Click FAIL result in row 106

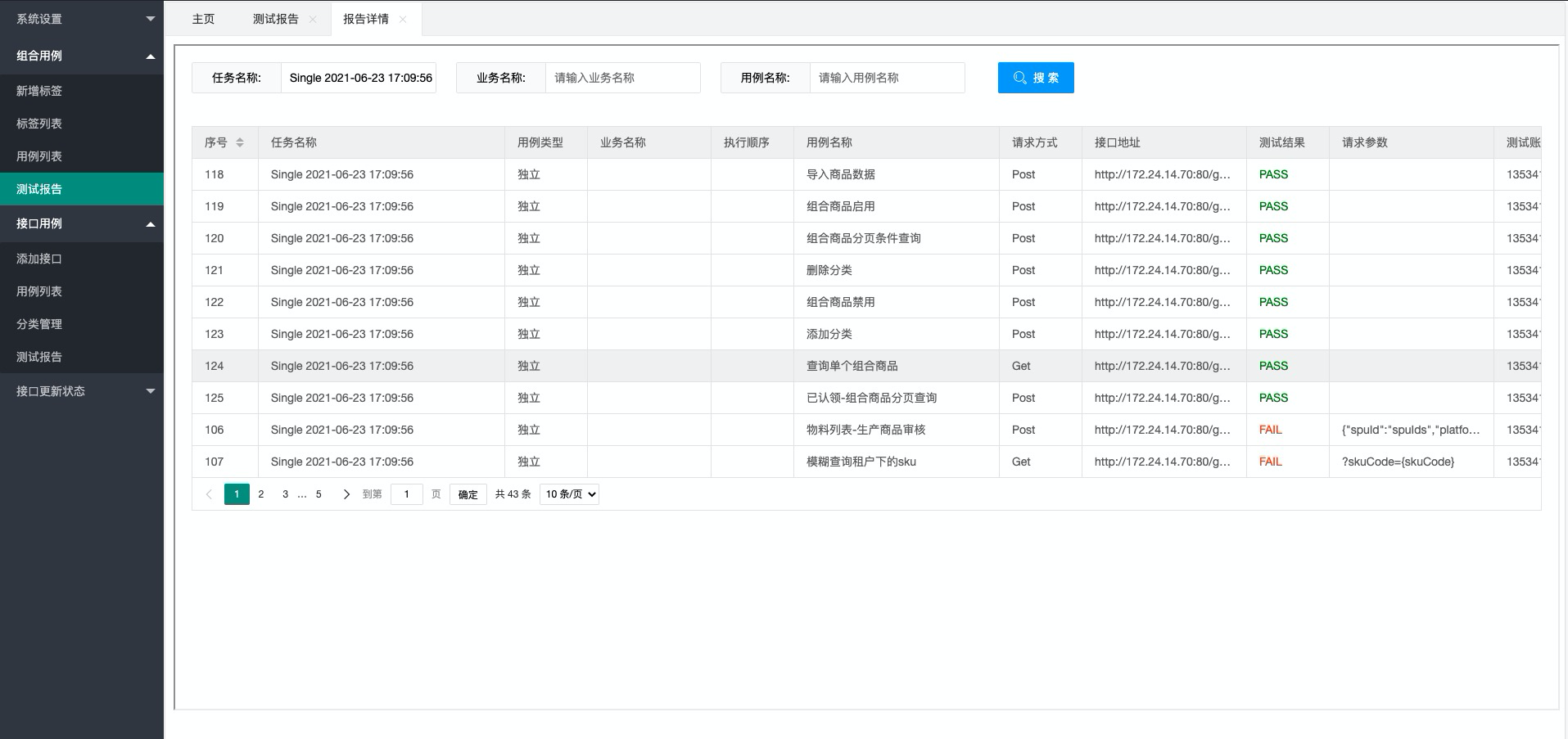(x=1270, y=430)
